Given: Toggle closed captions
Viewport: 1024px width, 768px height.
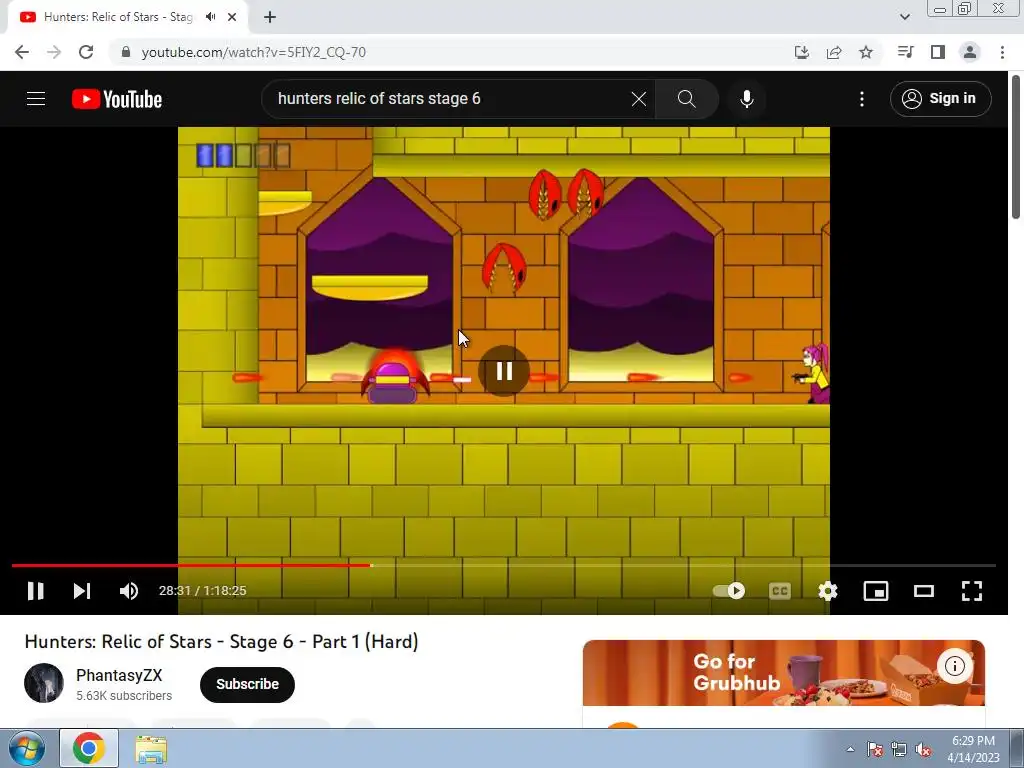Looking at the screenshot, I should click(780, 591).
